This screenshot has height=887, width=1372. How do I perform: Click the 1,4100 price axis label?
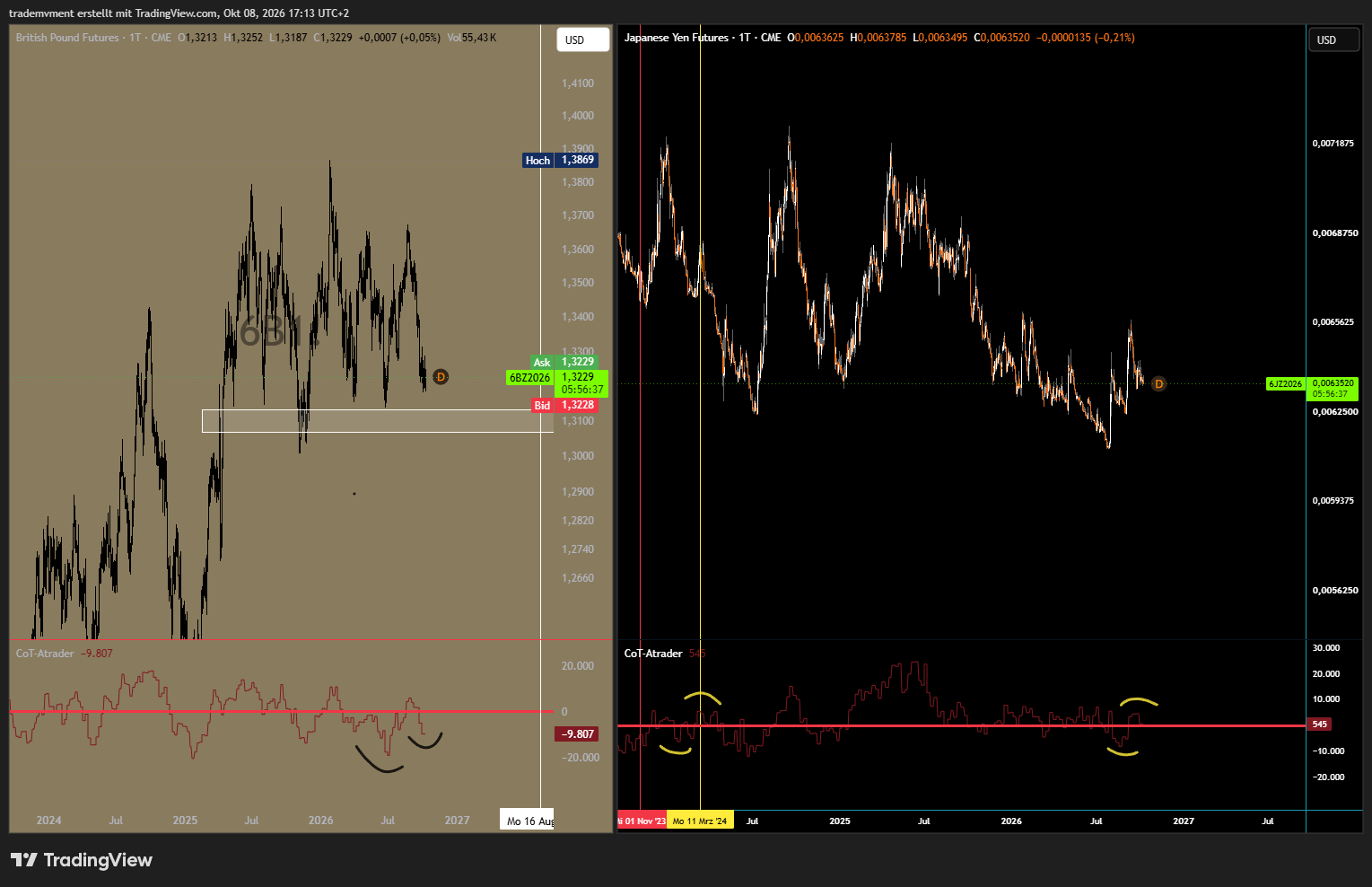point(578,83)
